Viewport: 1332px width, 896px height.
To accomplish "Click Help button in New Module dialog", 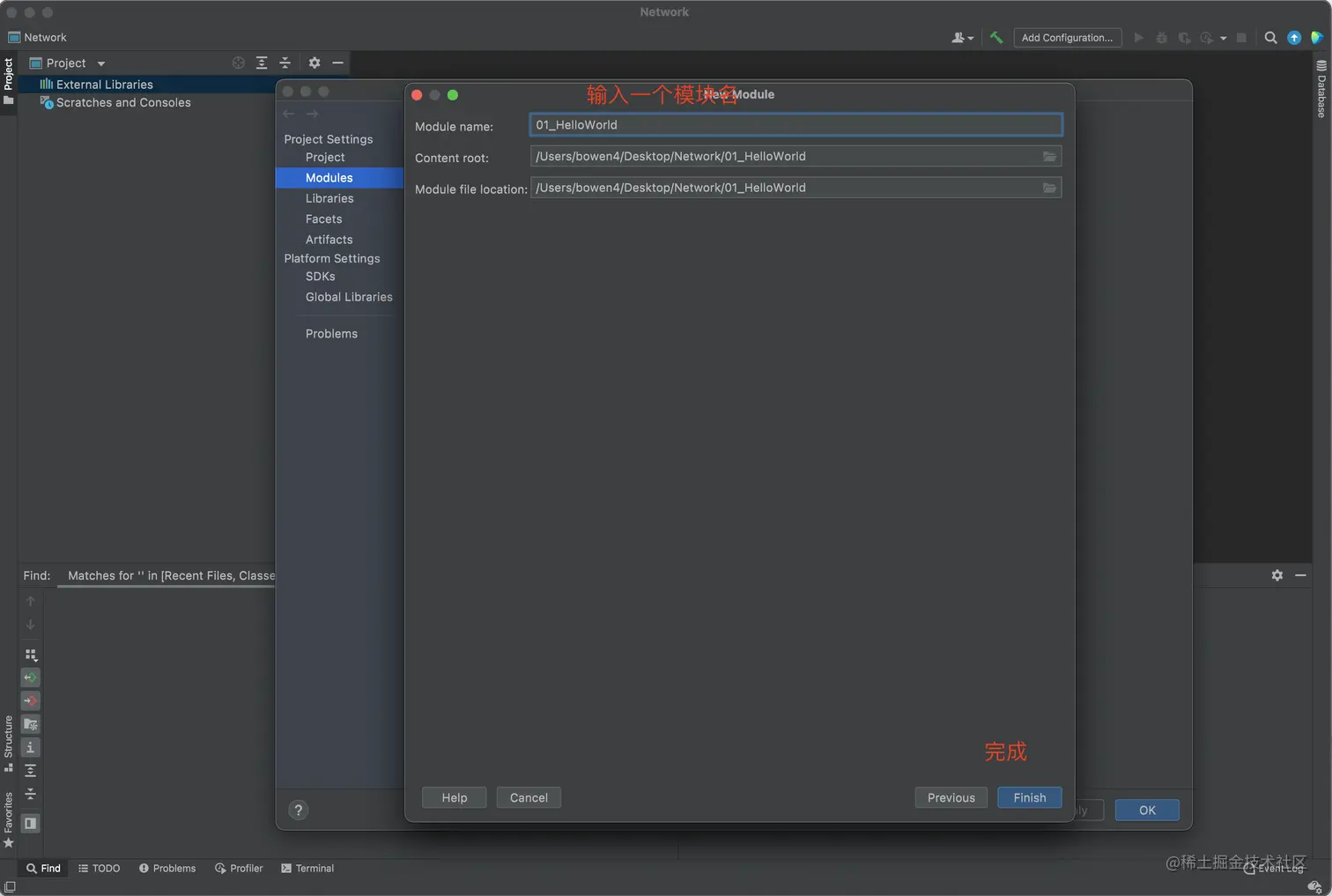I will (x=455, y=797).
